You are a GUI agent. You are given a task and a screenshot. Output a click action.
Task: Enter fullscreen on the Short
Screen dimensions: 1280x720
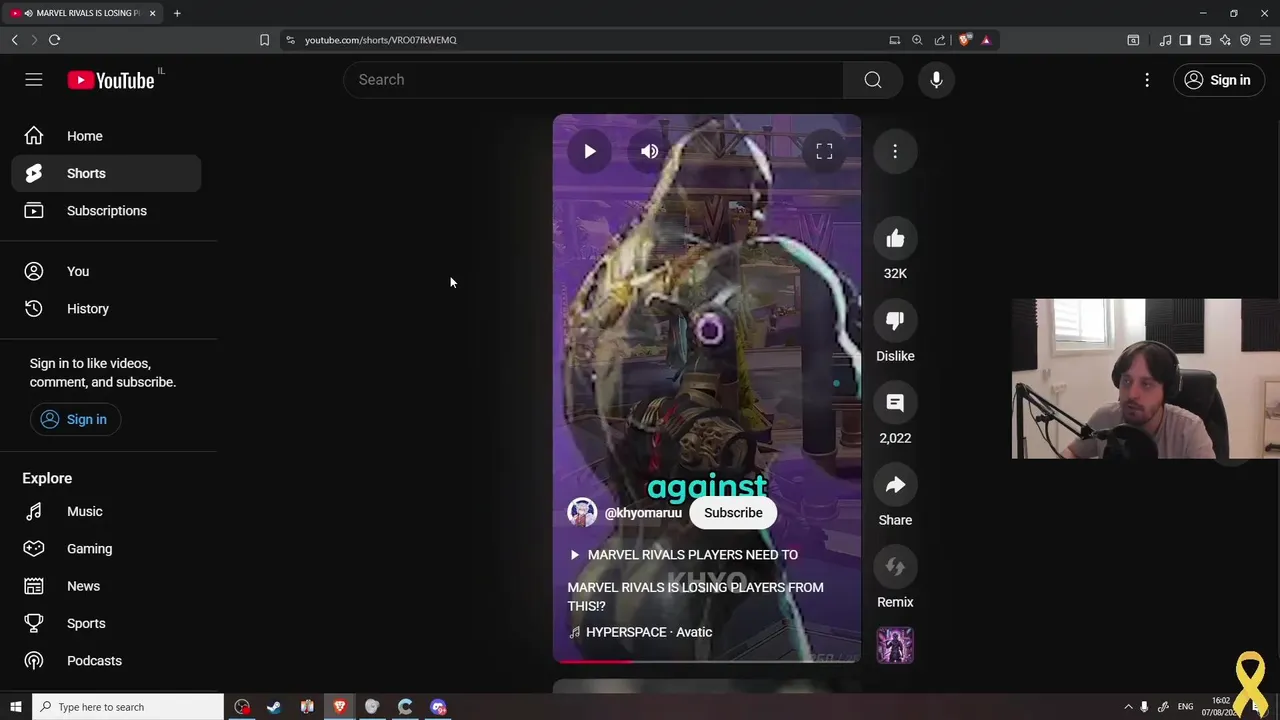824,151
